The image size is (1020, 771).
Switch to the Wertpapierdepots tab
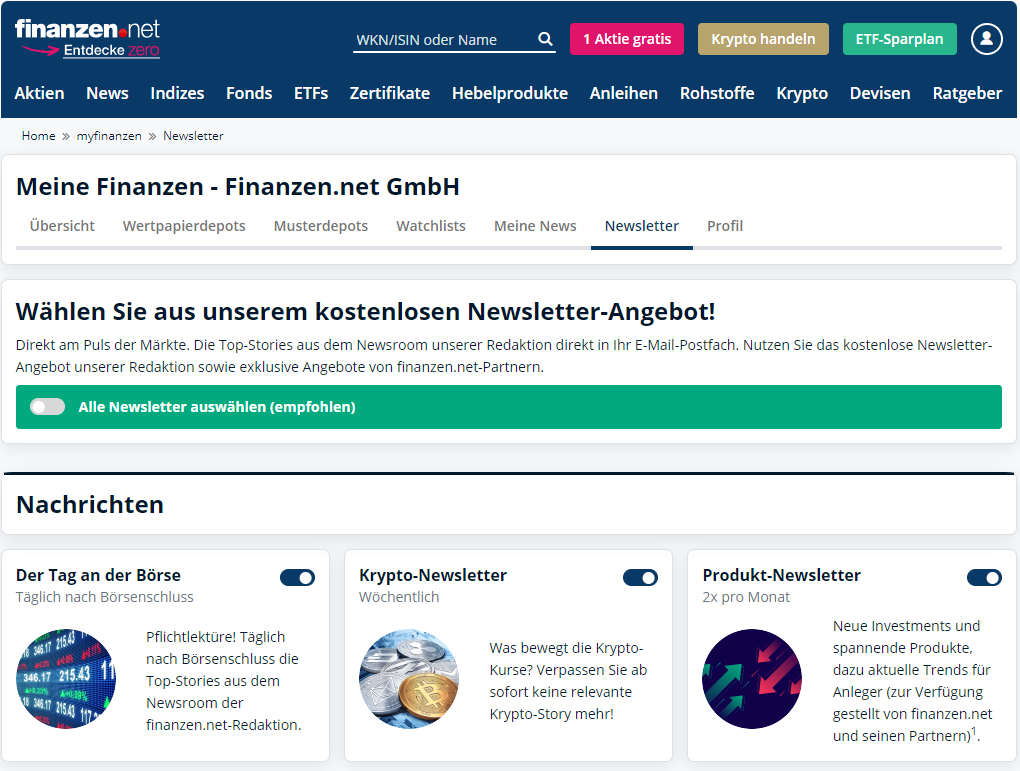coord(184,226)
